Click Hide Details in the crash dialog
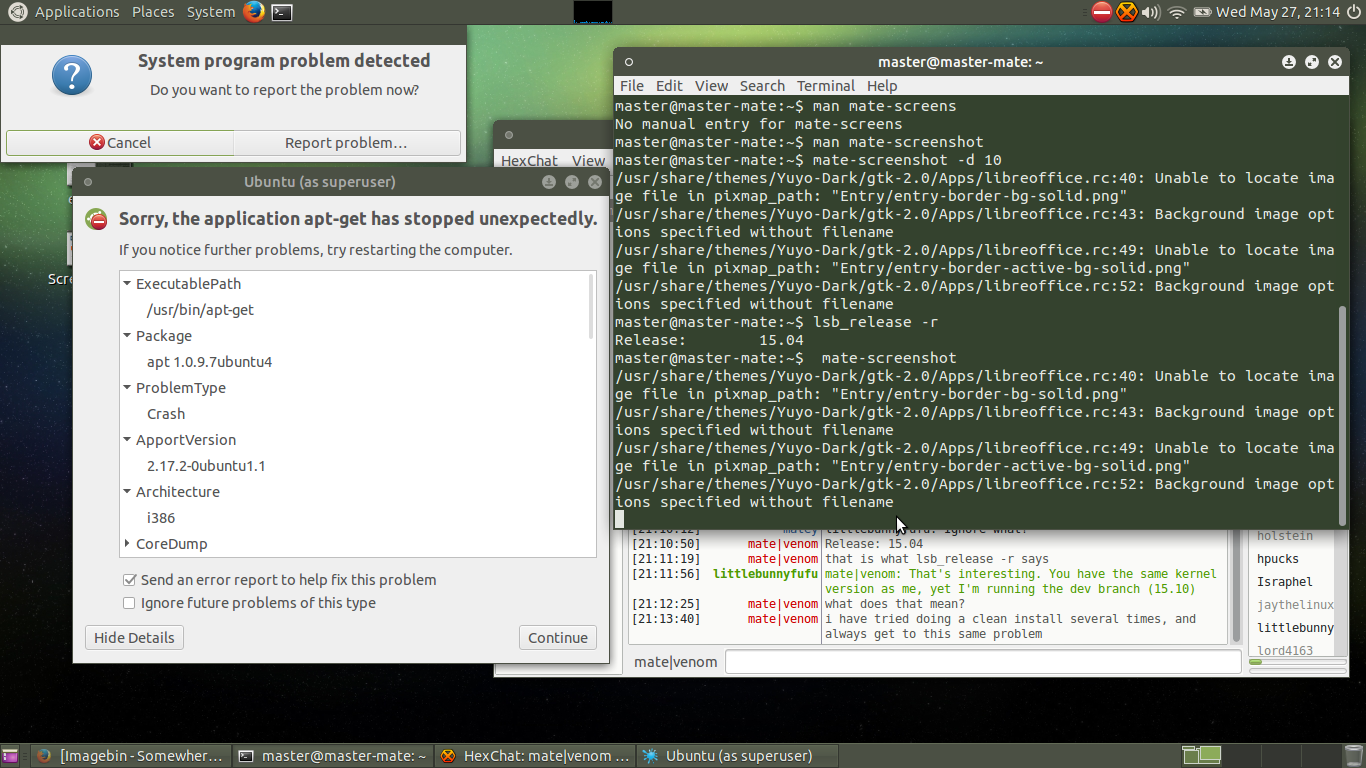The width and height of the screenshot is (1366, 768). click(134, 638)
